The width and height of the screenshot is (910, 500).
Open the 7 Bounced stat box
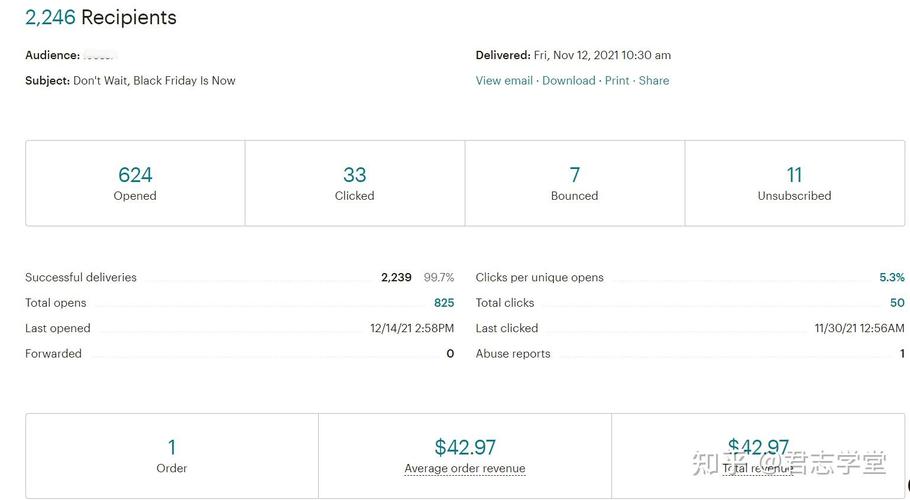click(x=575, y=183)
